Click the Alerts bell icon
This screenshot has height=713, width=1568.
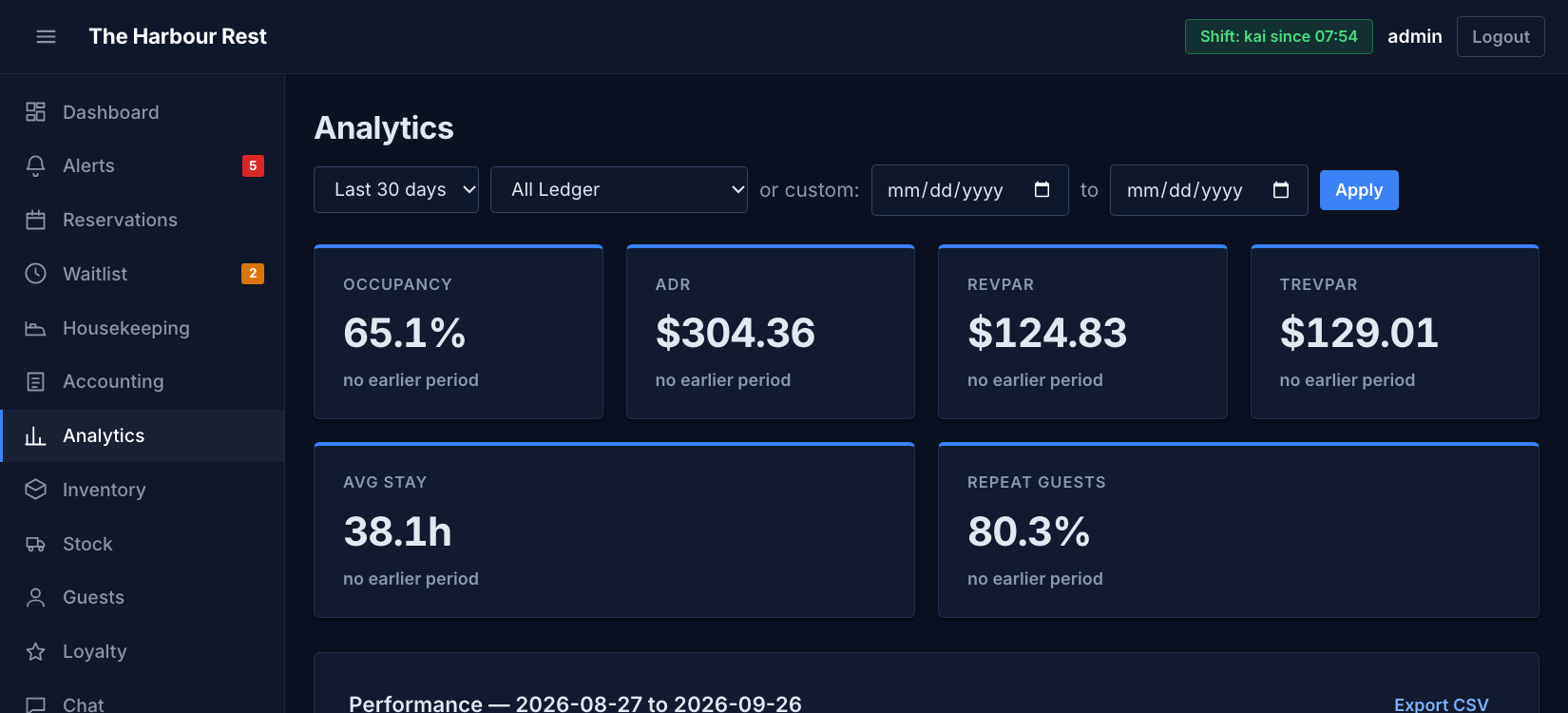tap(35, 165)
